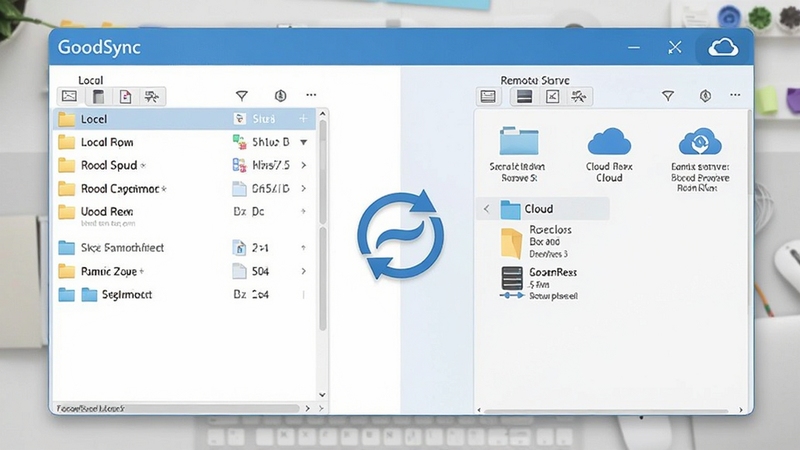This screenshot has height=450, width=800.
Task: Select the Cloud folder row
Action: point(543,209)
